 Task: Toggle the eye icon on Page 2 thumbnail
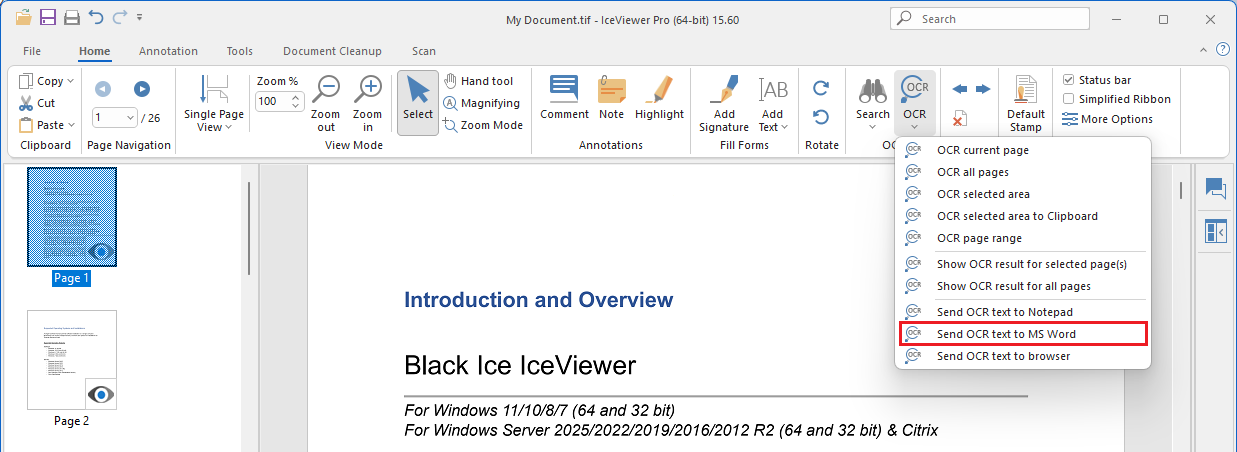tap(101, 394)
